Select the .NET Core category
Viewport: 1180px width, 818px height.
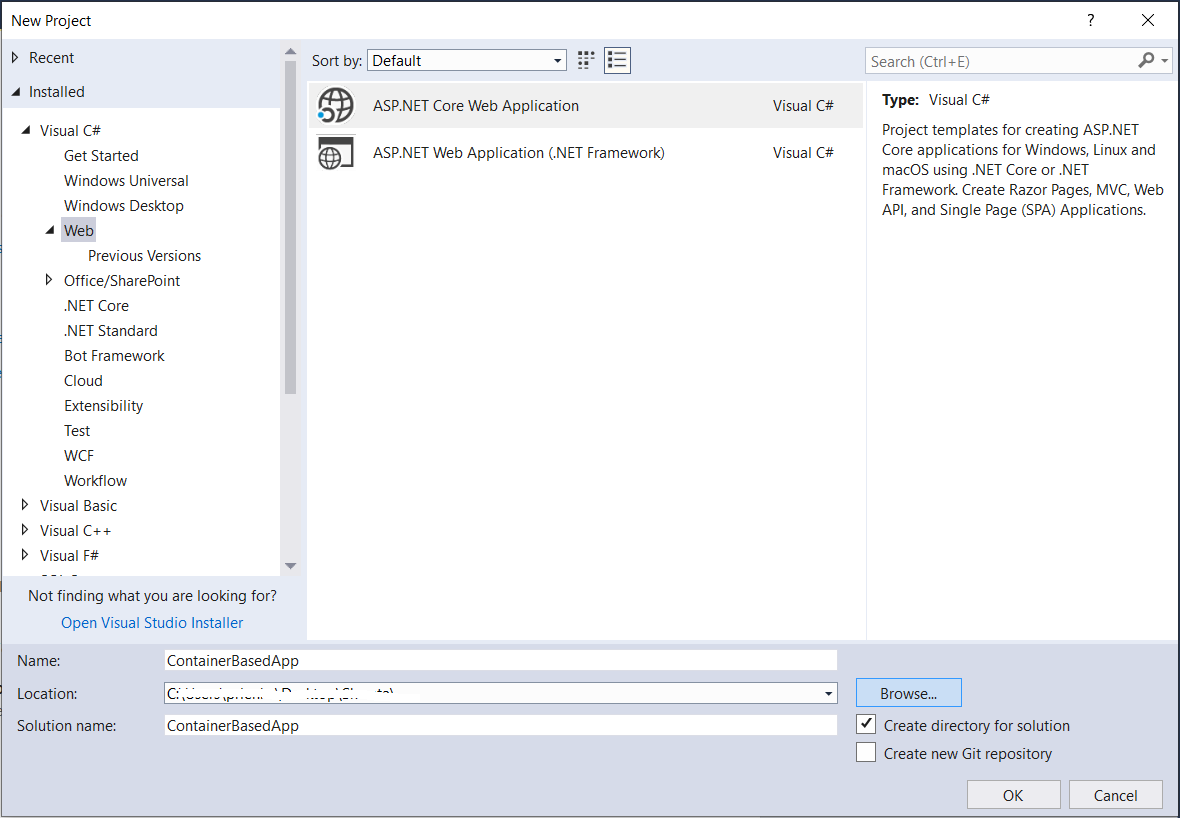coord(96,306)
